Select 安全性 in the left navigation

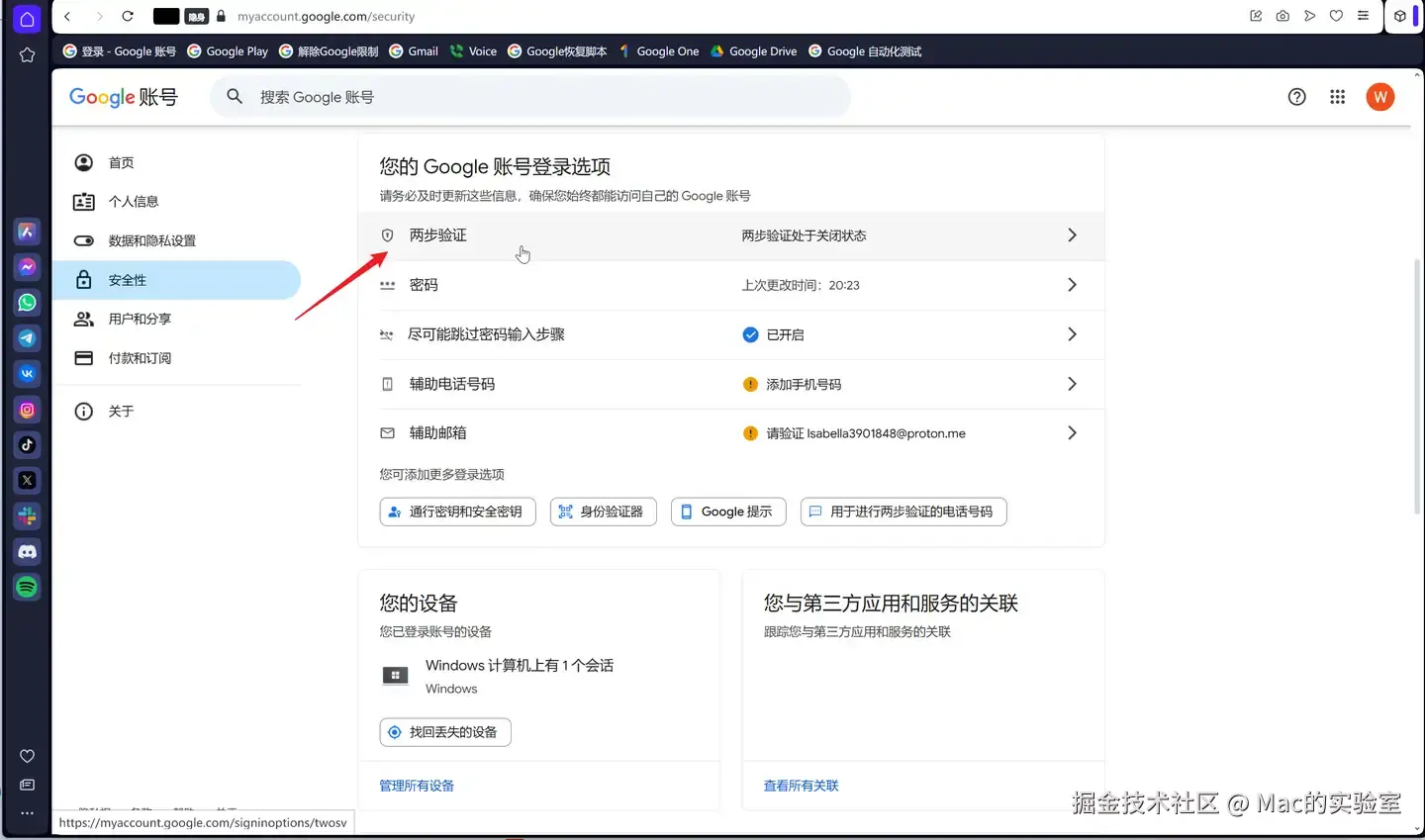tap(176, 280)
